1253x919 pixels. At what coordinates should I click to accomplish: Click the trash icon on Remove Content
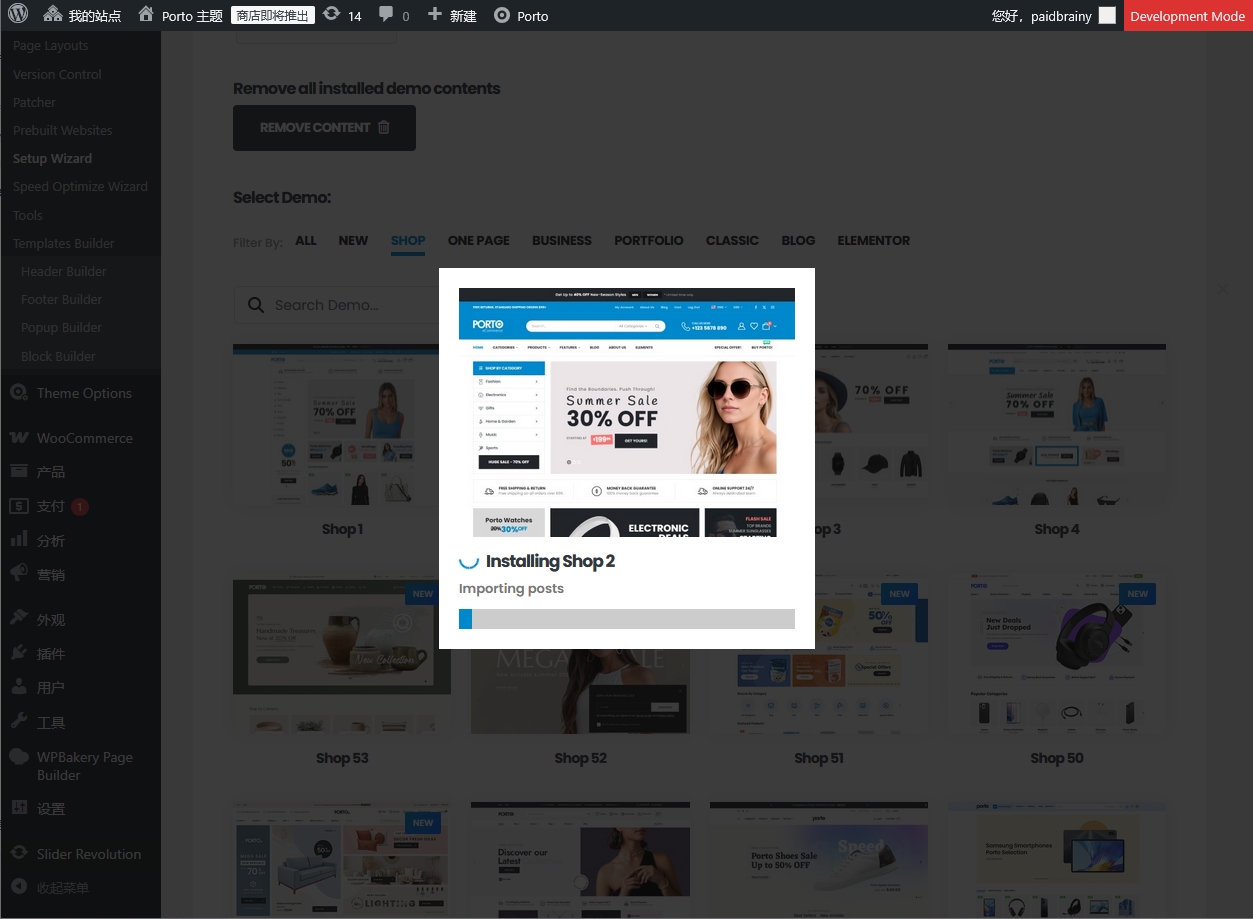384,128
